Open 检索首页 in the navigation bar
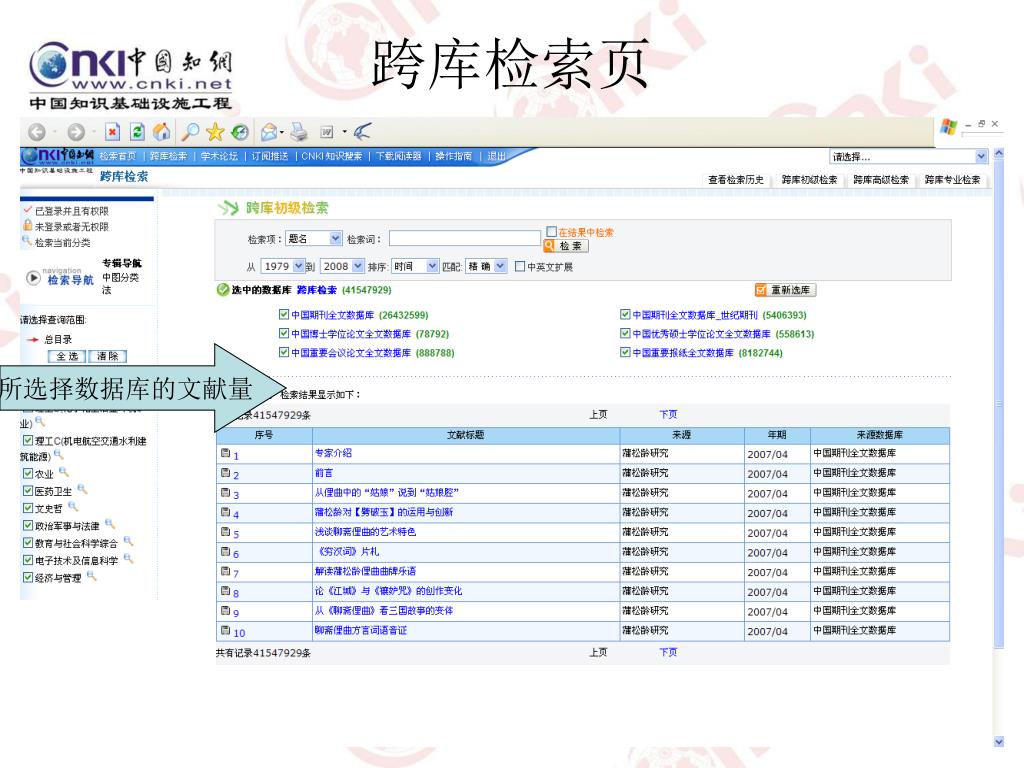 tap(118, 156)
